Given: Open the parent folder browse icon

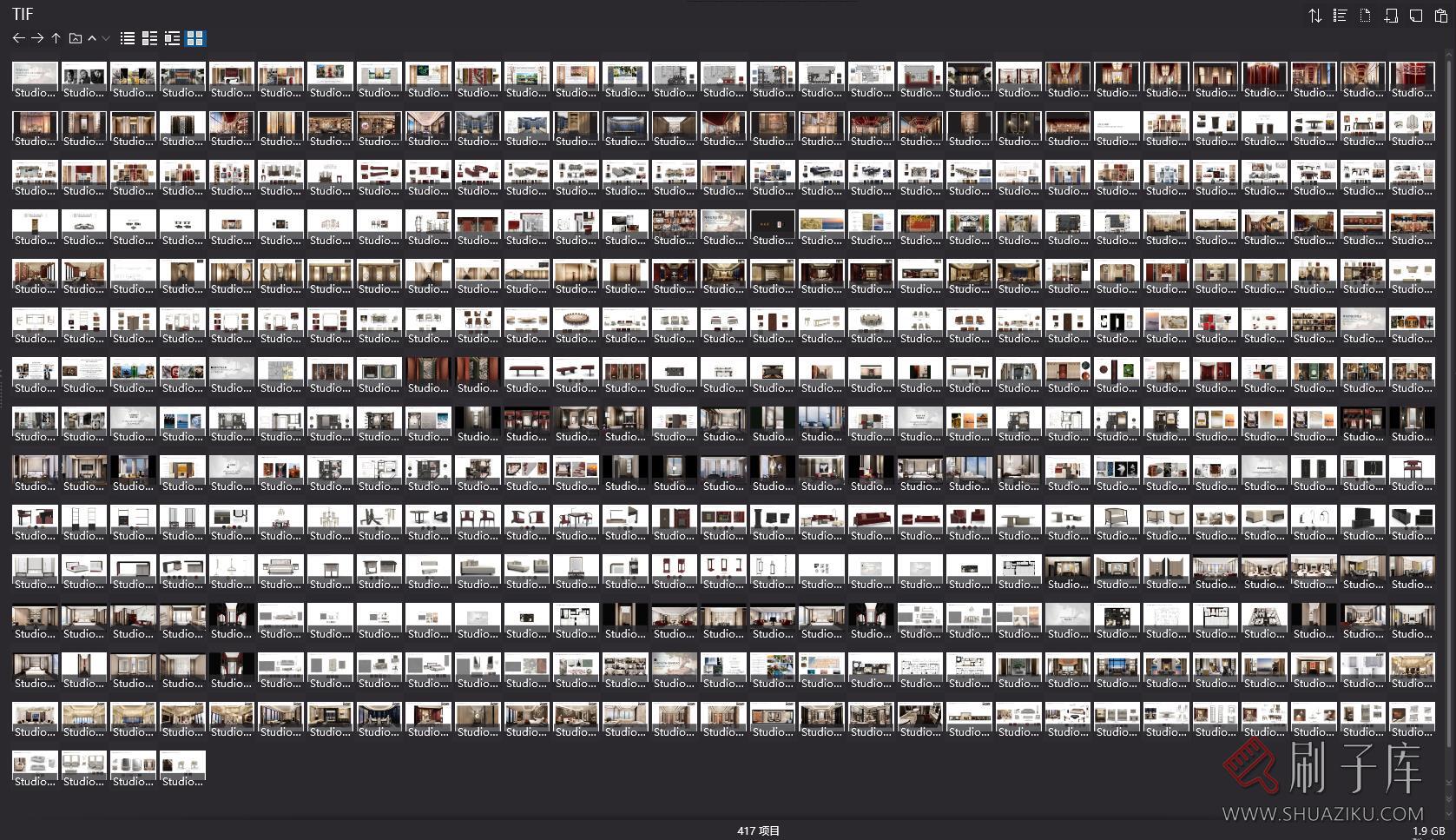Looking at the screenshot, I should click(x=76, y=38).
